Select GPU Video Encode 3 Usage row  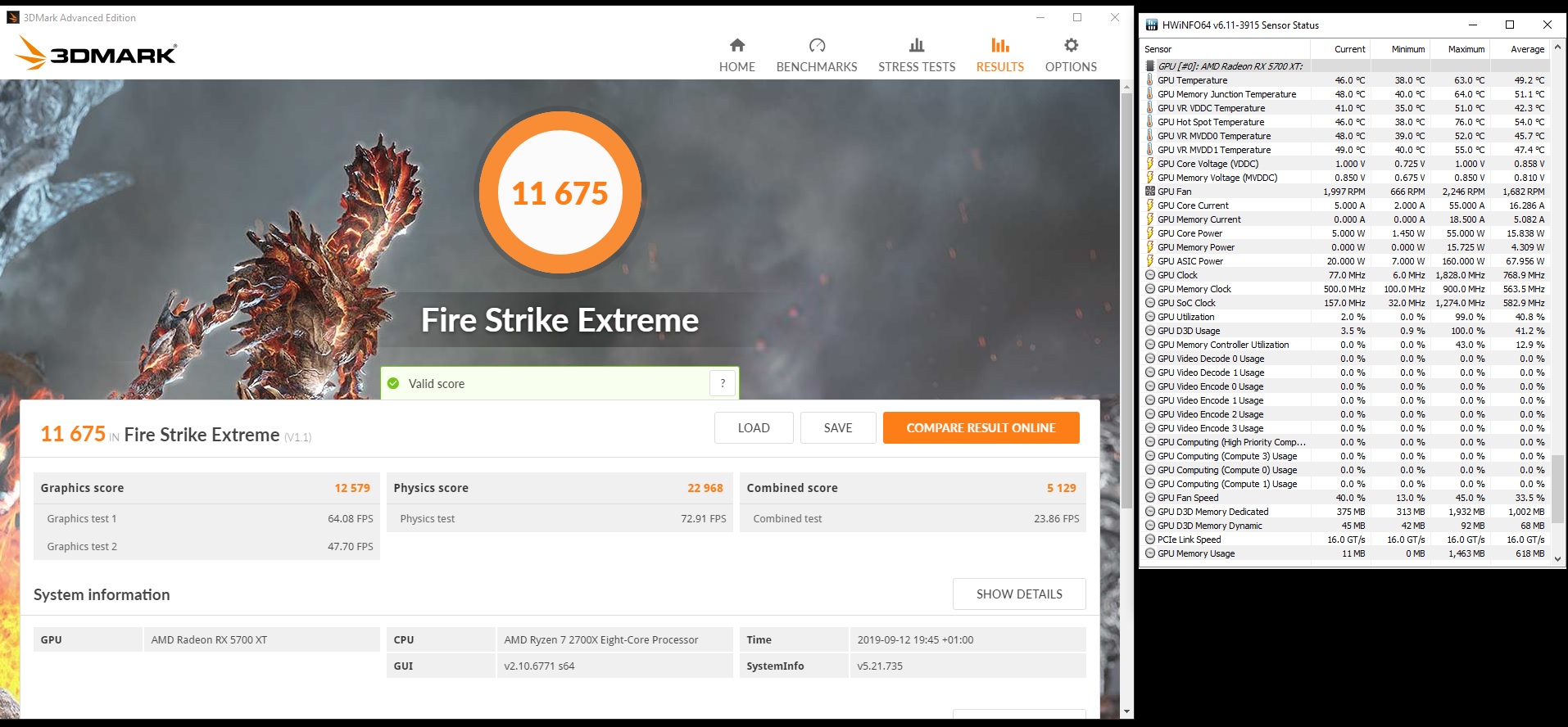click(x=1345, y=428)
